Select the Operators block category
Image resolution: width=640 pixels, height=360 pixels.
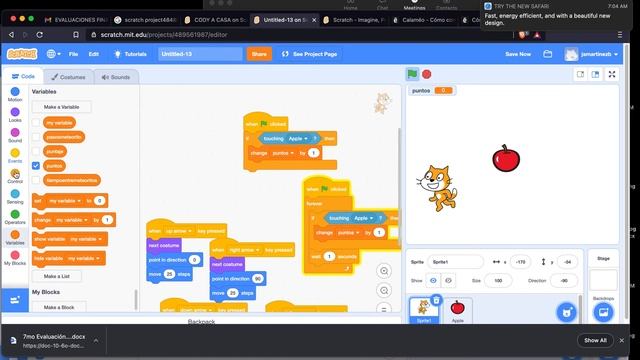point(15,217)
